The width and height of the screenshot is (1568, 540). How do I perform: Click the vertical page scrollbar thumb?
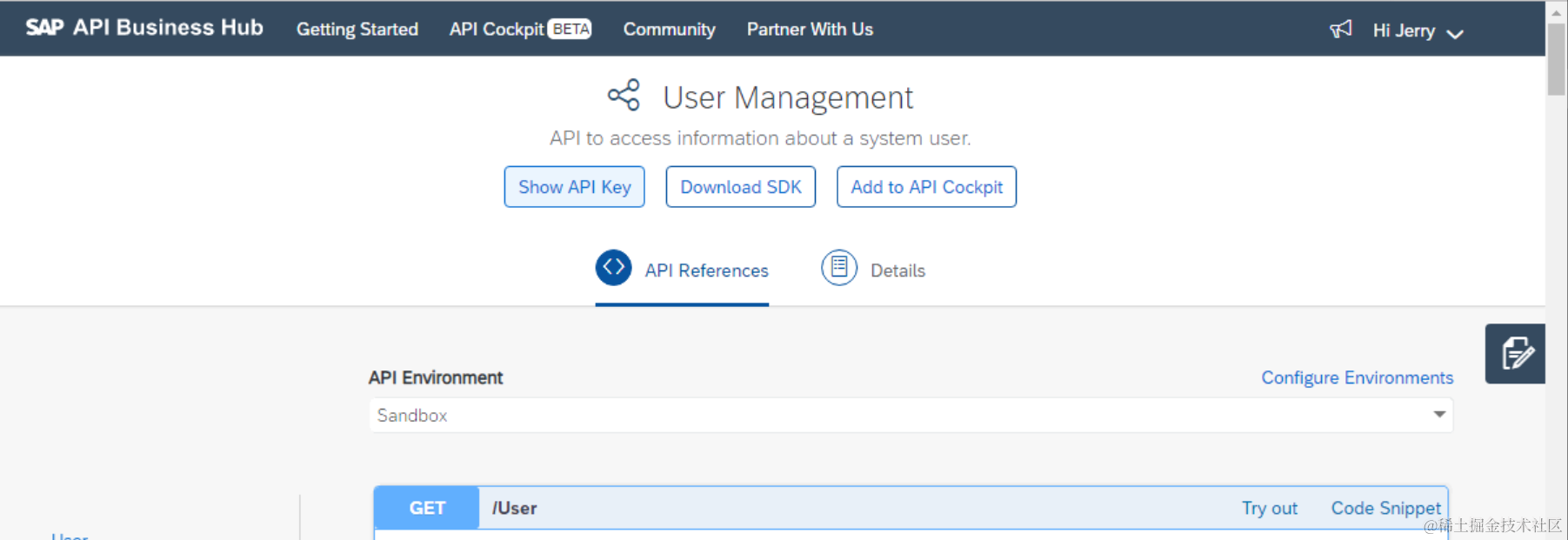point(1556,59)
